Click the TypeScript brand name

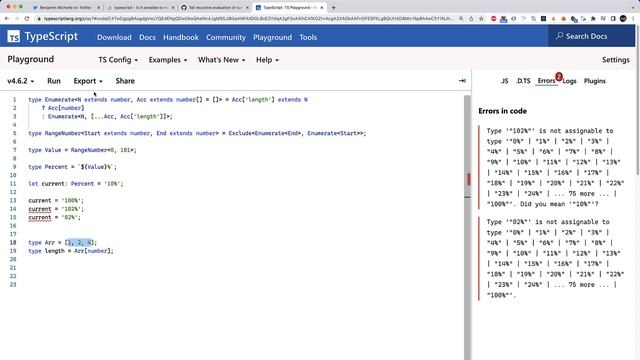coord(51,36)
